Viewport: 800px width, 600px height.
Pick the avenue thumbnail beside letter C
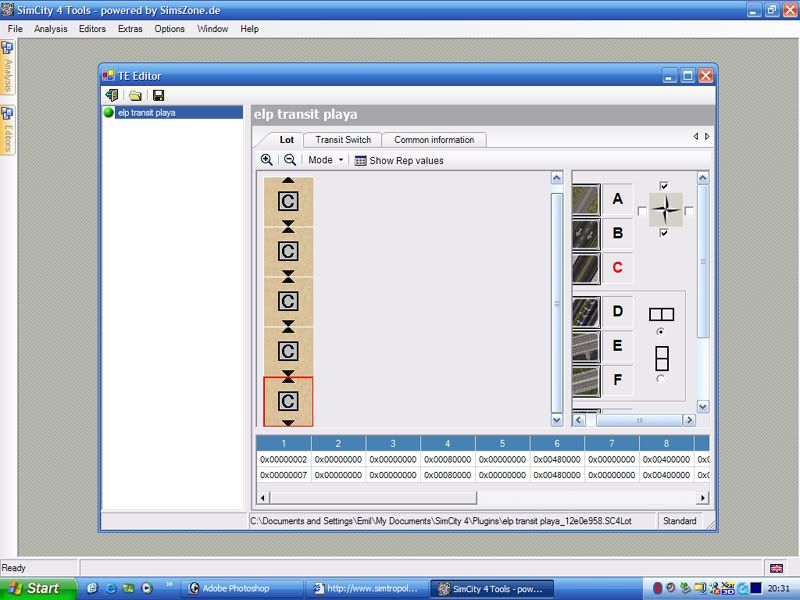click(x=586, y=268)
